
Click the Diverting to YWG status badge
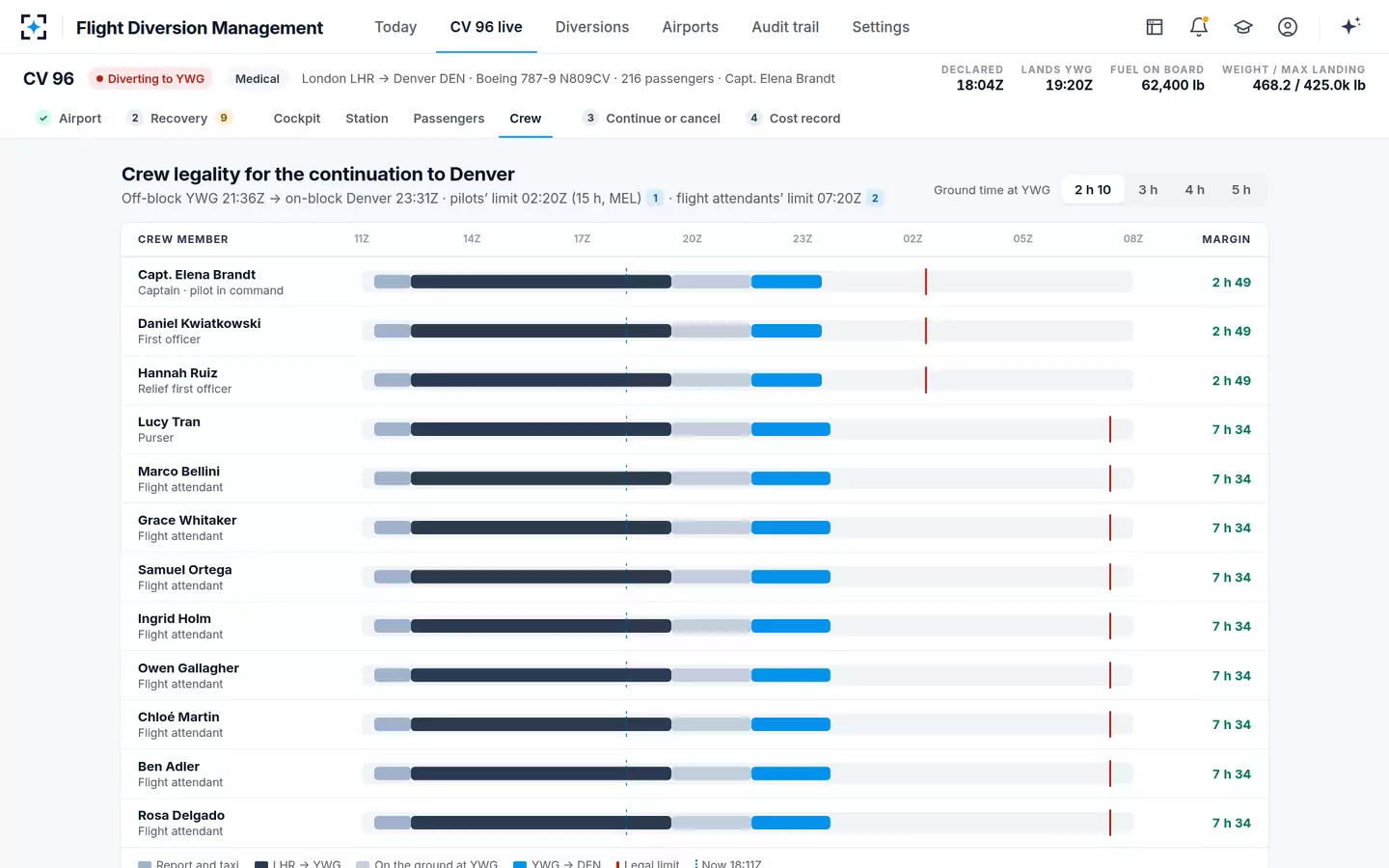(x=150, y=79)
